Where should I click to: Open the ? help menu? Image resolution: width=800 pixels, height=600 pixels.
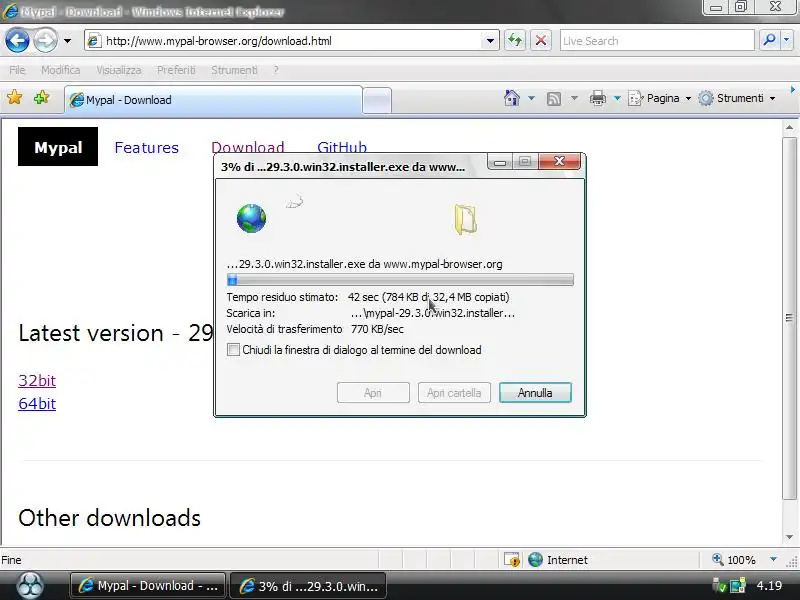(276, 70)
